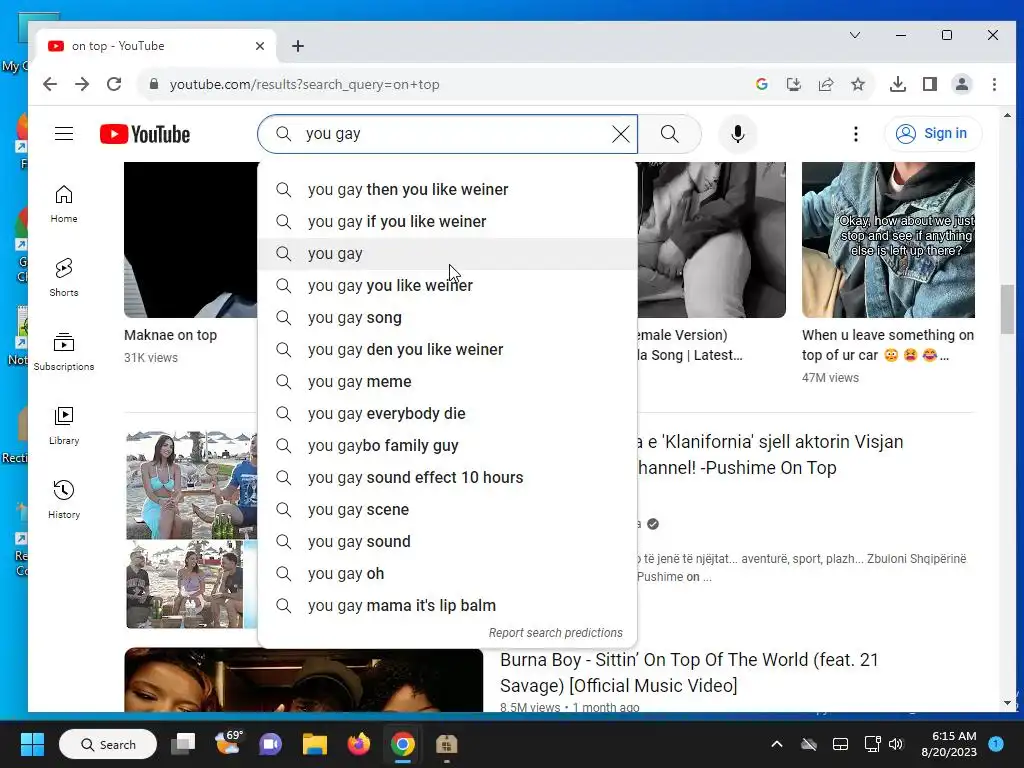
Task: Choose 'you gay mama it's lip balm'
Action: pyautogui.click(x=447, y=605)
